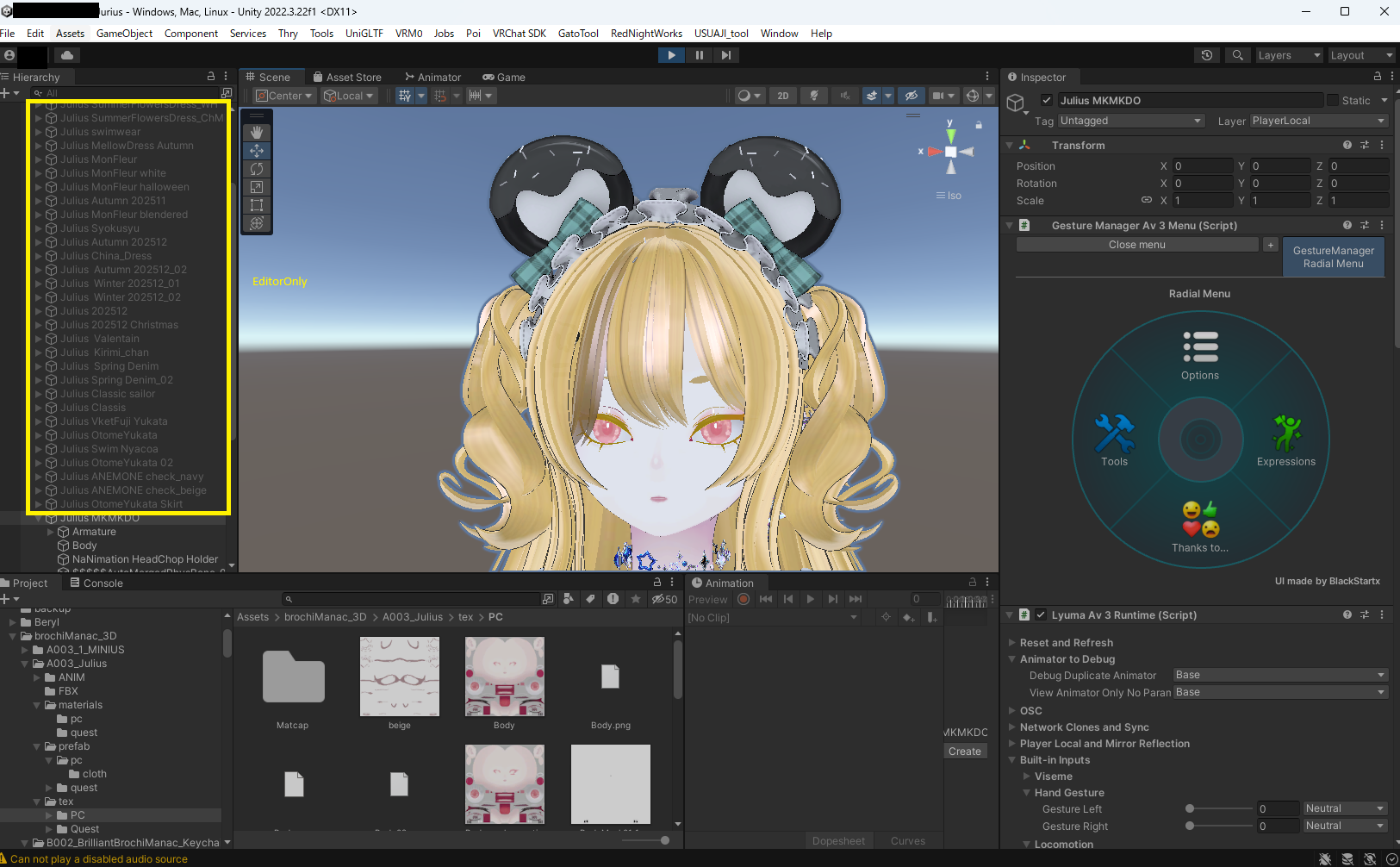The width and height of the screenshot is (1400, 867).
Task: Toggle scene audio mute icon
Action: 844,96
